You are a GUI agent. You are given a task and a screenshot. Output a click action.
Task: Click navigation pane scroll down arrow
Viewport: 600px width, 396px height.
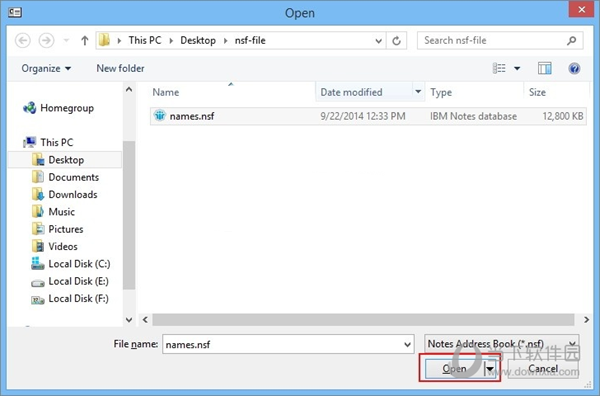click(x=129, y=319)
